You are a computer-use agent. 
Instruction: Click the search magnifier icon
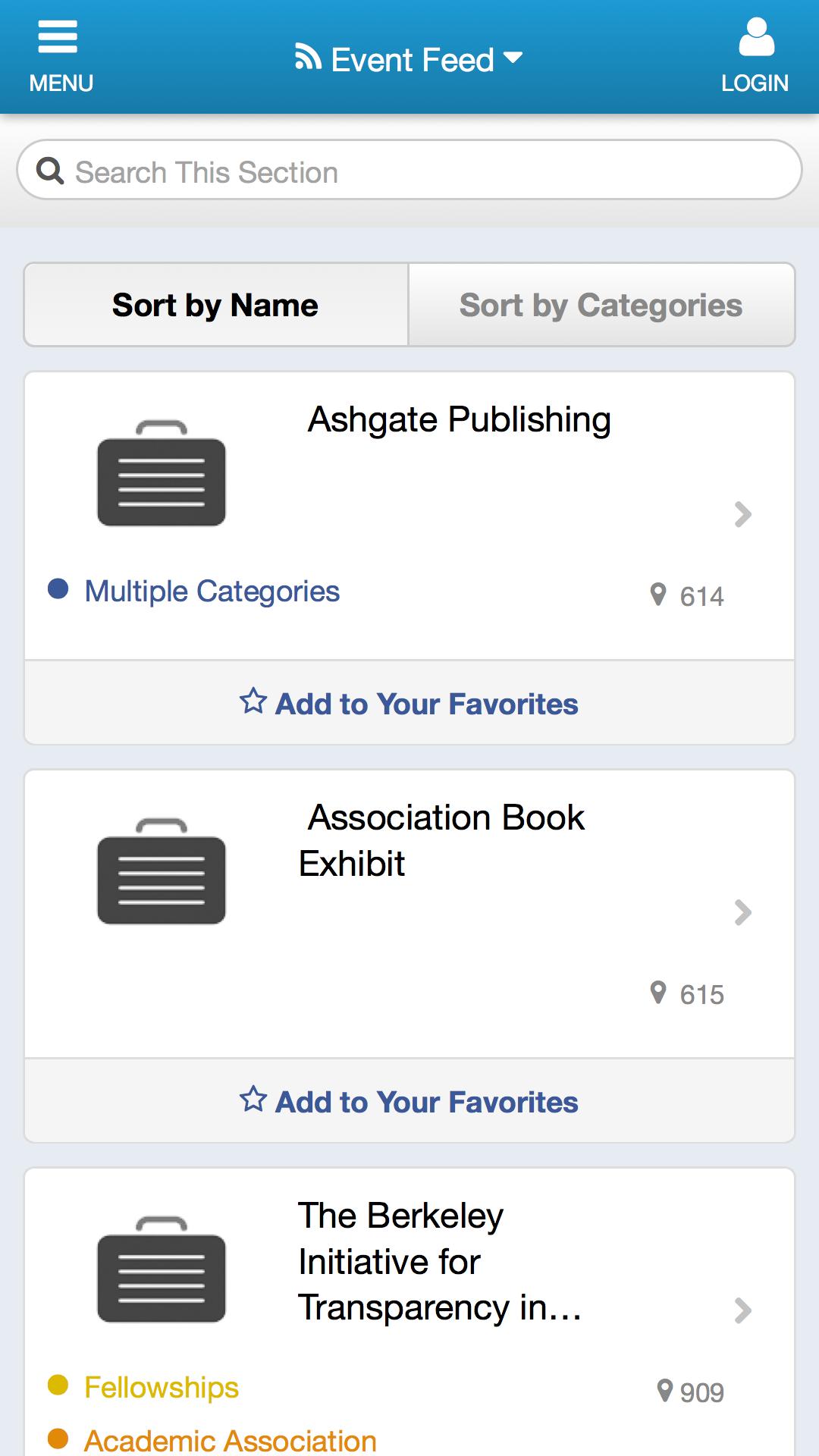(50, 171)
